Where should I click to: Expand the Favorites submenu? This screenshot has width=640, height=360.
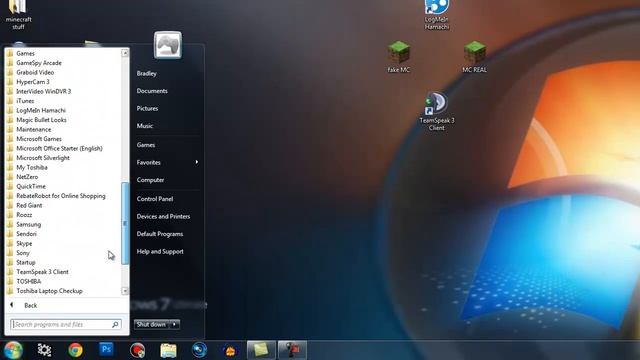click(x=167, y=162)
